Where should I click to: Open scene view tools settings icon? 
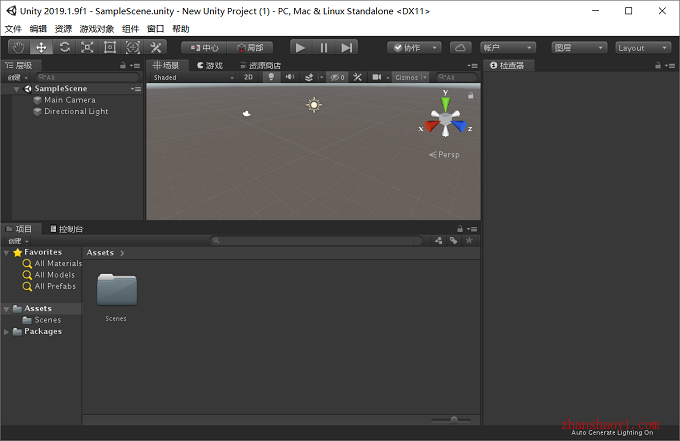pyautogui.click(x=357, y=77)
